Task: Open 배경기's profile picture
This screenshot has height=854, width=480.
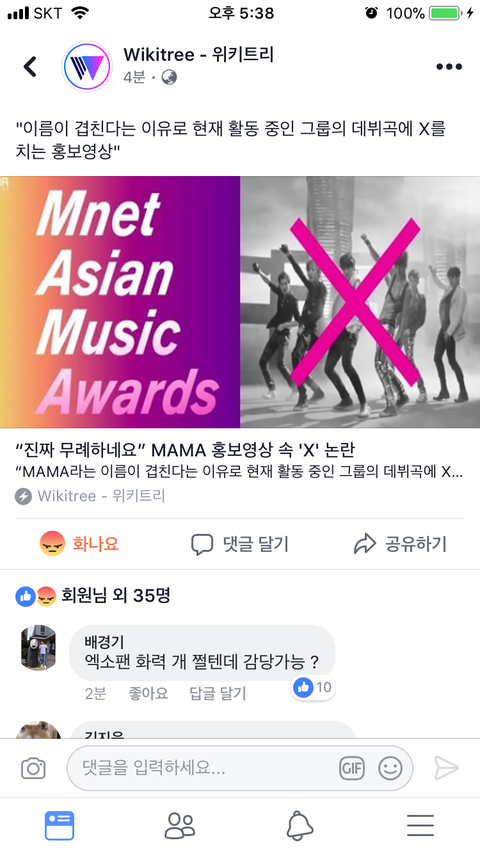Action: (38, 648)
